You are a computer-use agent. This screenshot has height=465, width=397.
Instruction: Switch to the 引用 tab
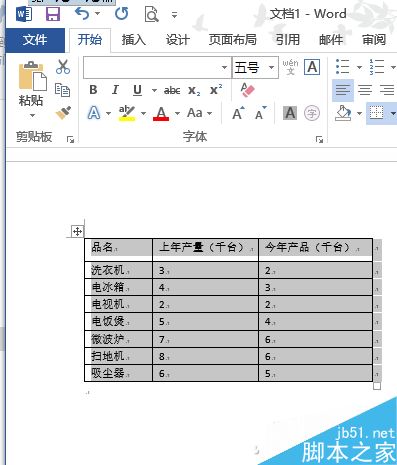point(288,40)
